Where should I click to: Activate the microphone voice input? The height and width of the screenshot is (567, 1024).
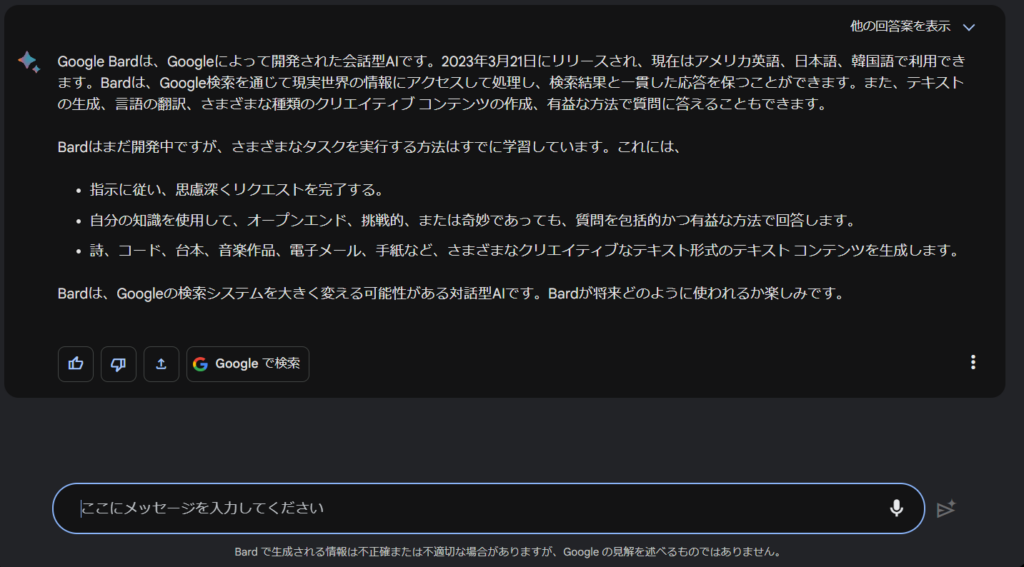(897, 508)
